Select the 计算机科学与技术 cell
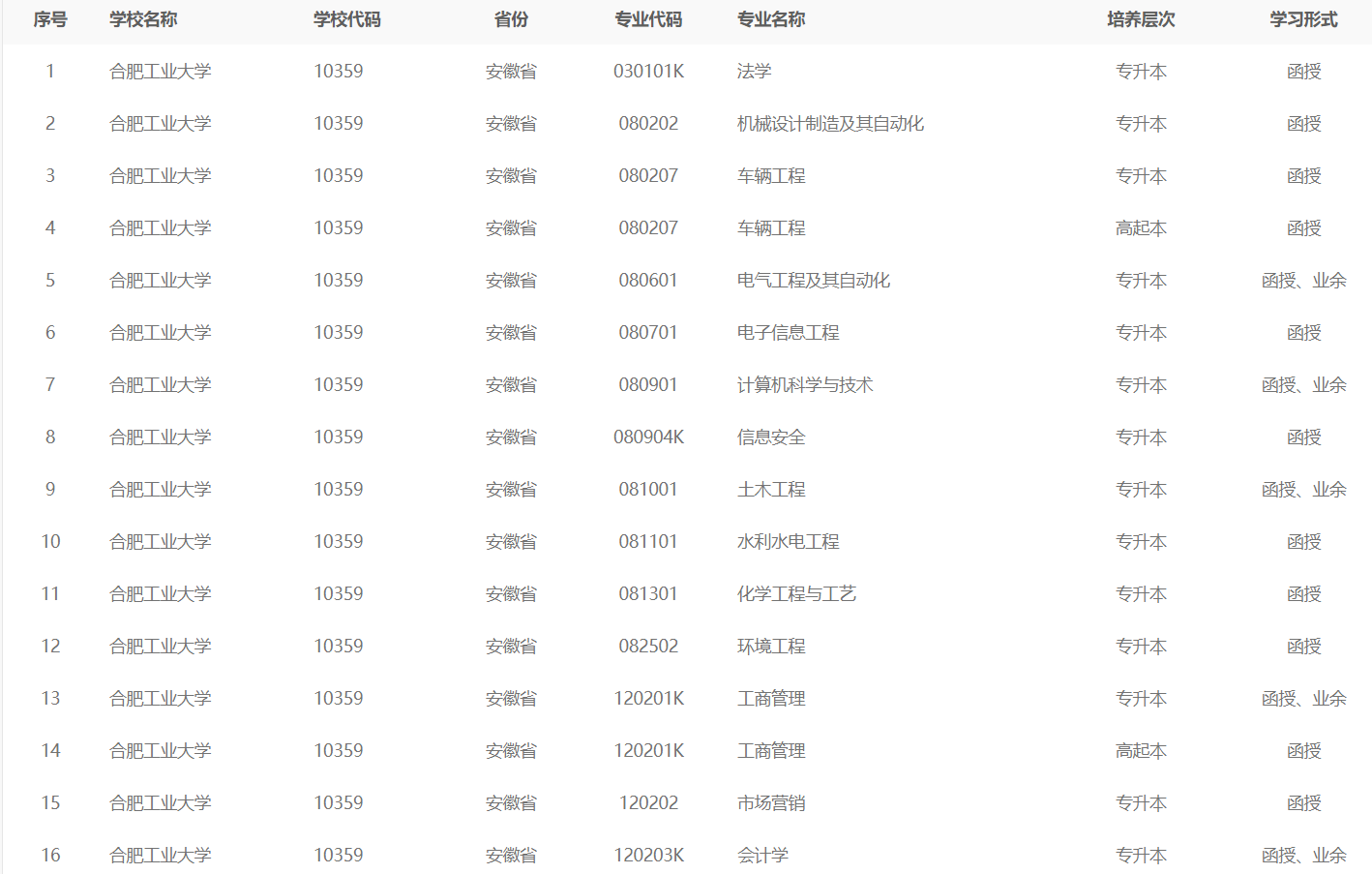 (x=805, y=385)
